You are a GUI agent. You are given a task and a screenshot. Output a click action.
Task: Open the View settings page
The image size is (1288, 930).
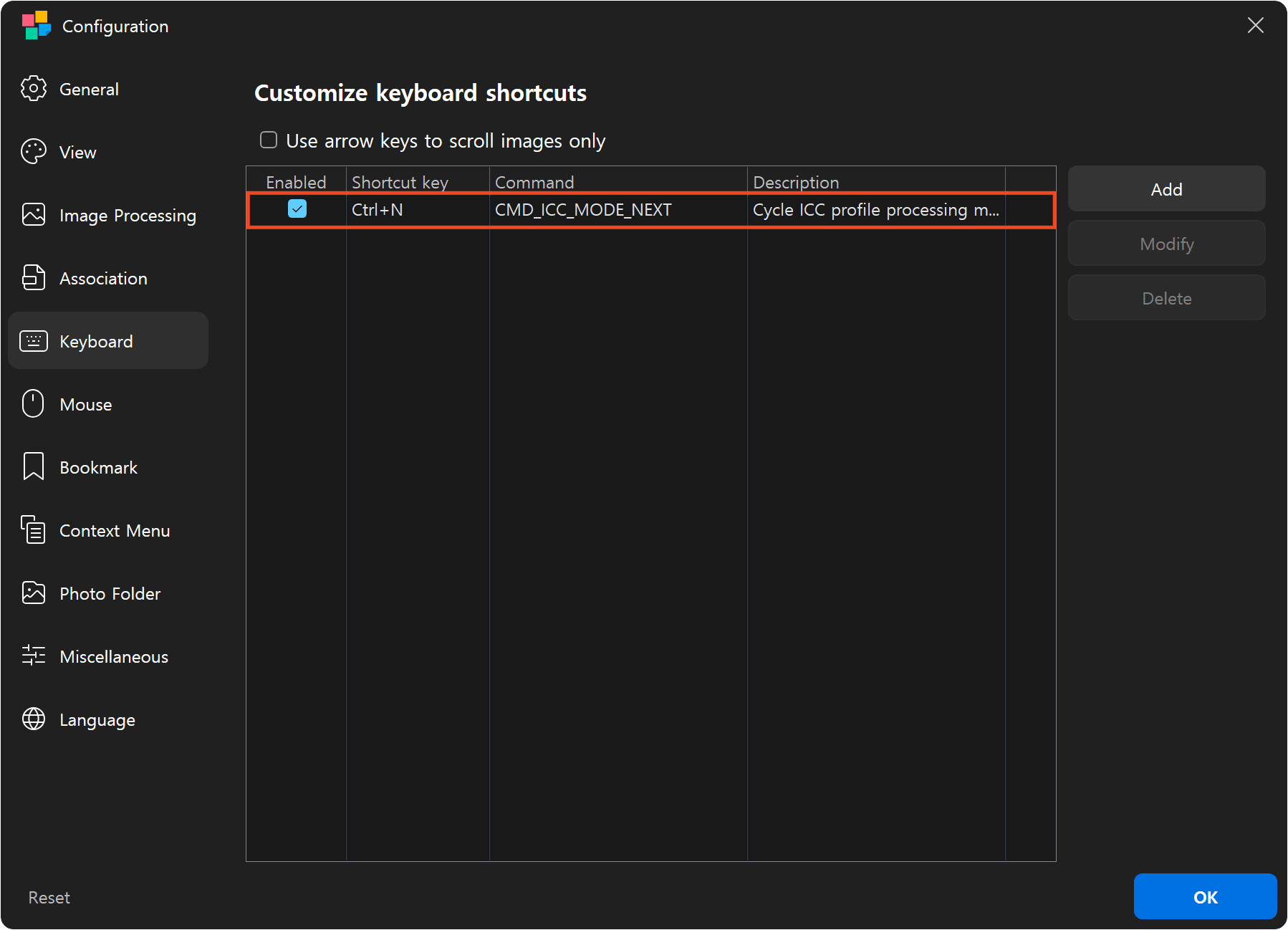[108, 152]
